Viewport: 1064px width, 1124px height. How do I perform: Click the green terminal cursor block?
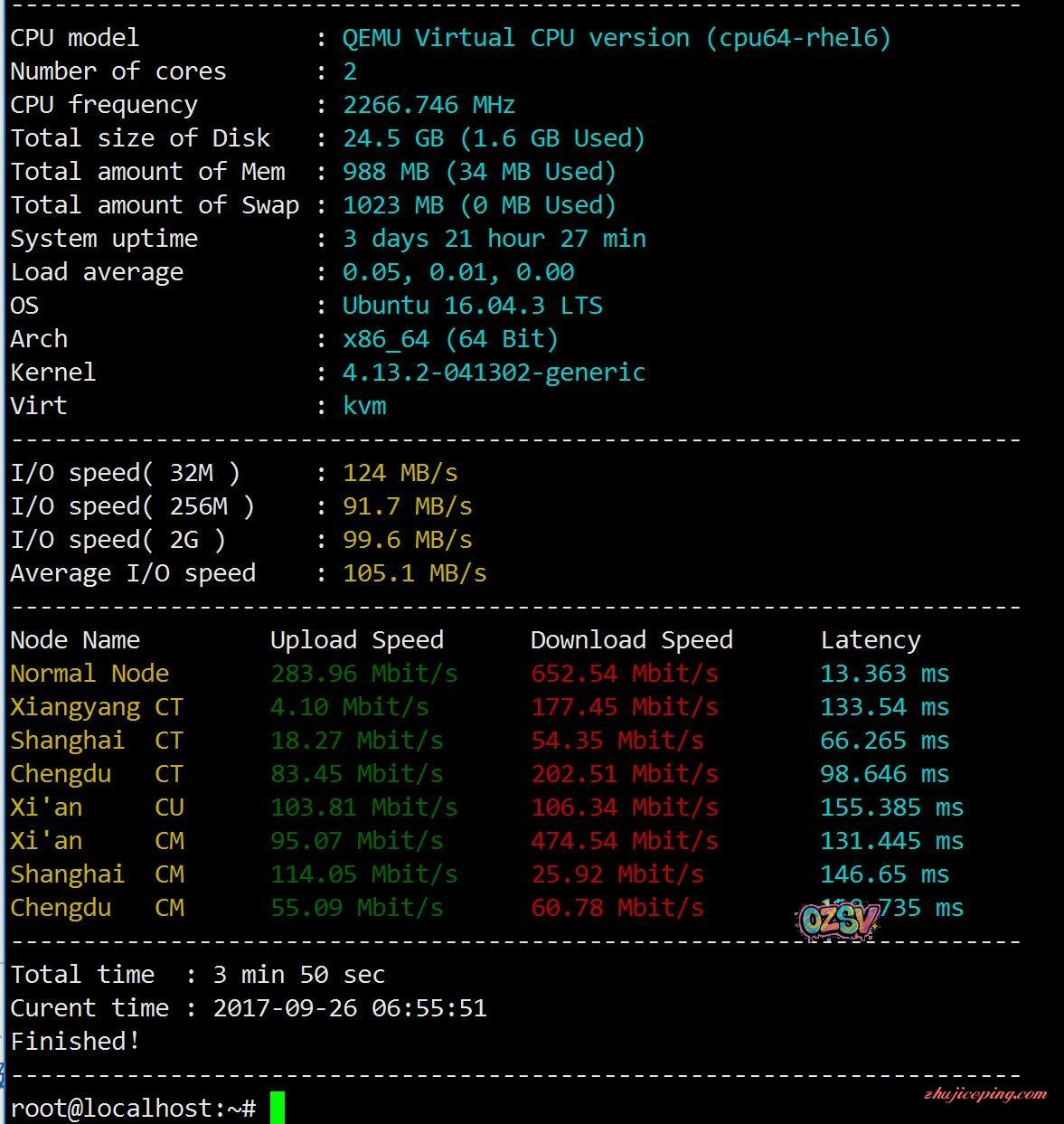(x=278, y=1108)
